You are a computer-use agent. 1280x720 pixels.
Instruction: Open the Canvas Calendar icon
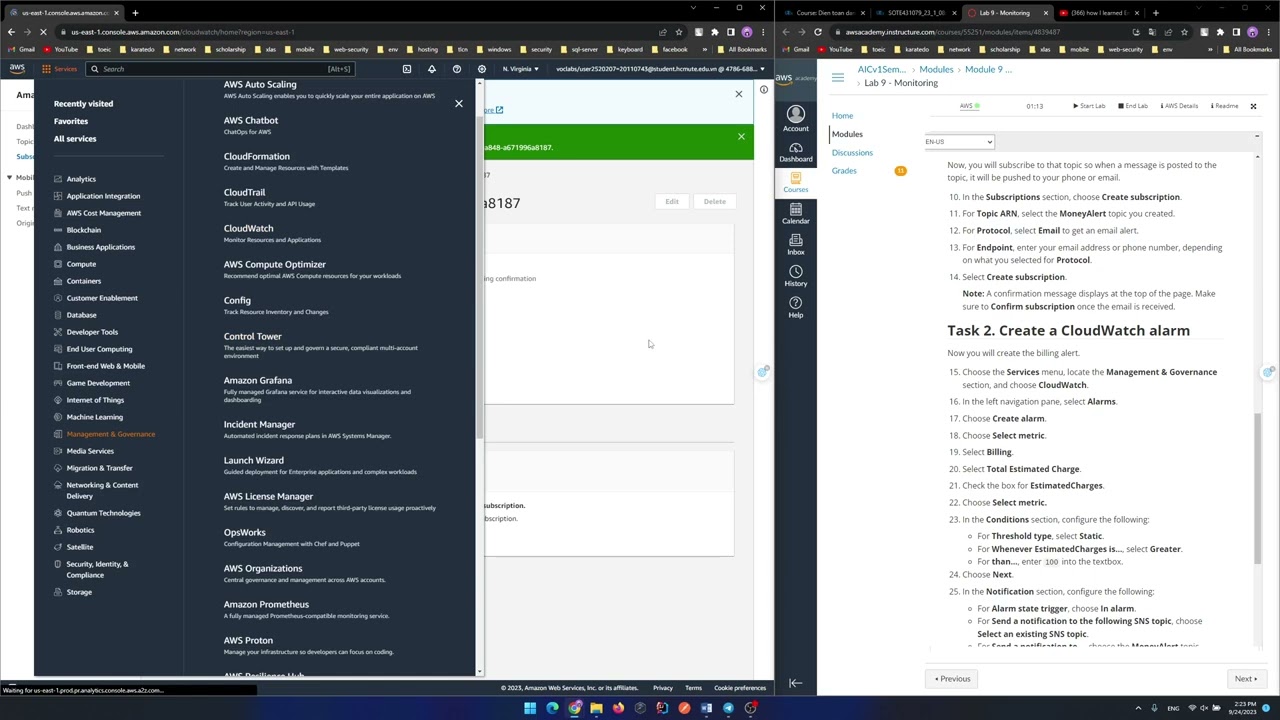pos(796,213)
